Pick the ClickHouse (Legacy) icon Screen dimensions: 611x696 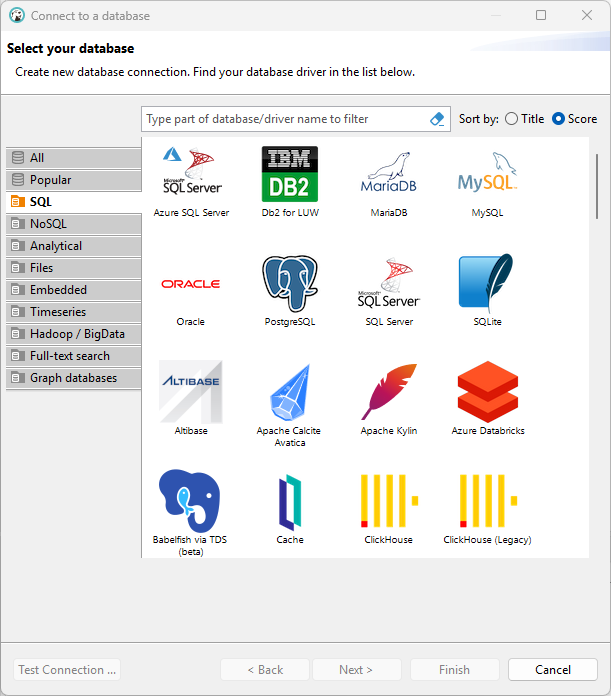click(488, 501)
